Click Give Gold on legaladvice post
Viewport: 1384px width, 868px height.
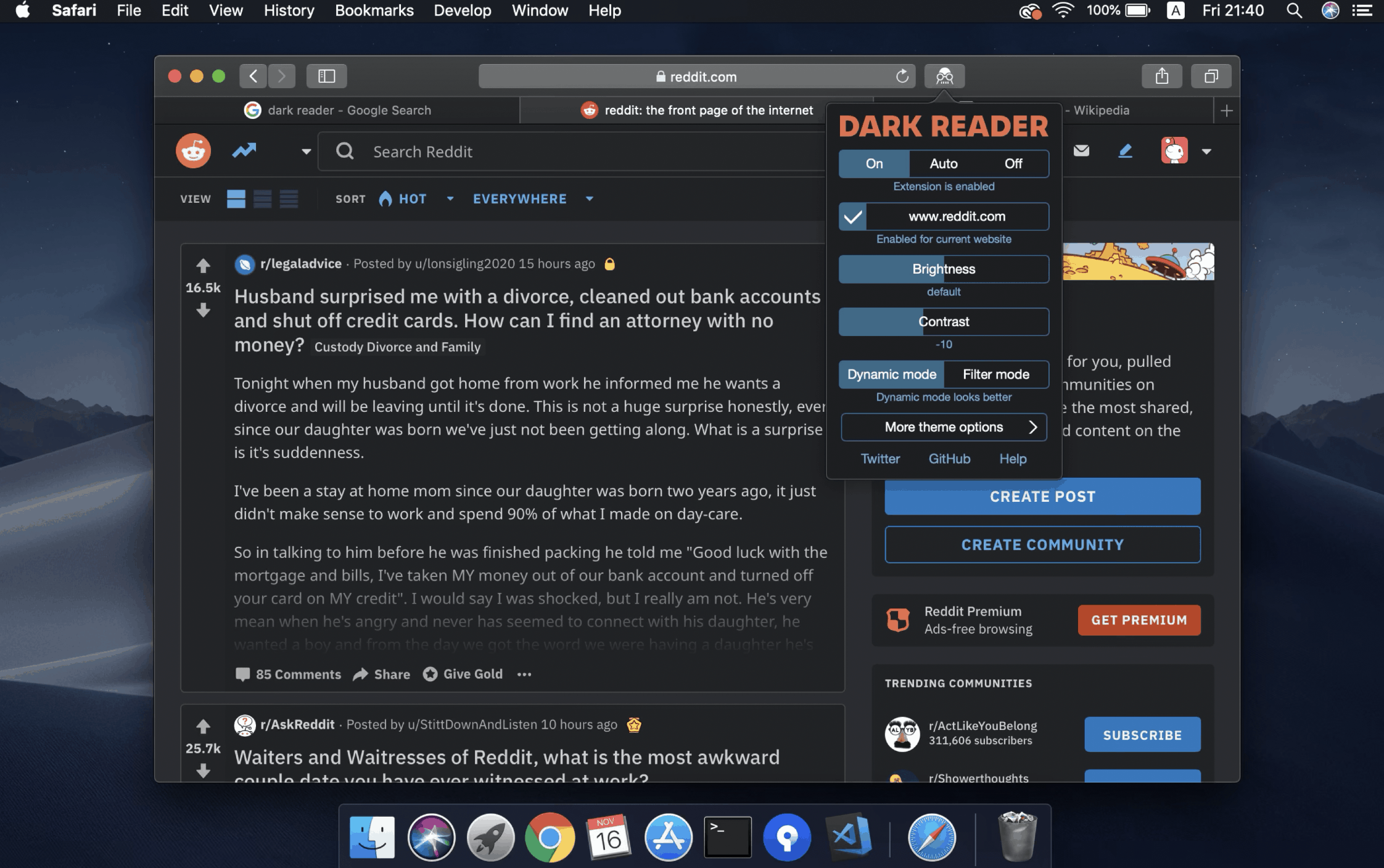coord(463,674)
